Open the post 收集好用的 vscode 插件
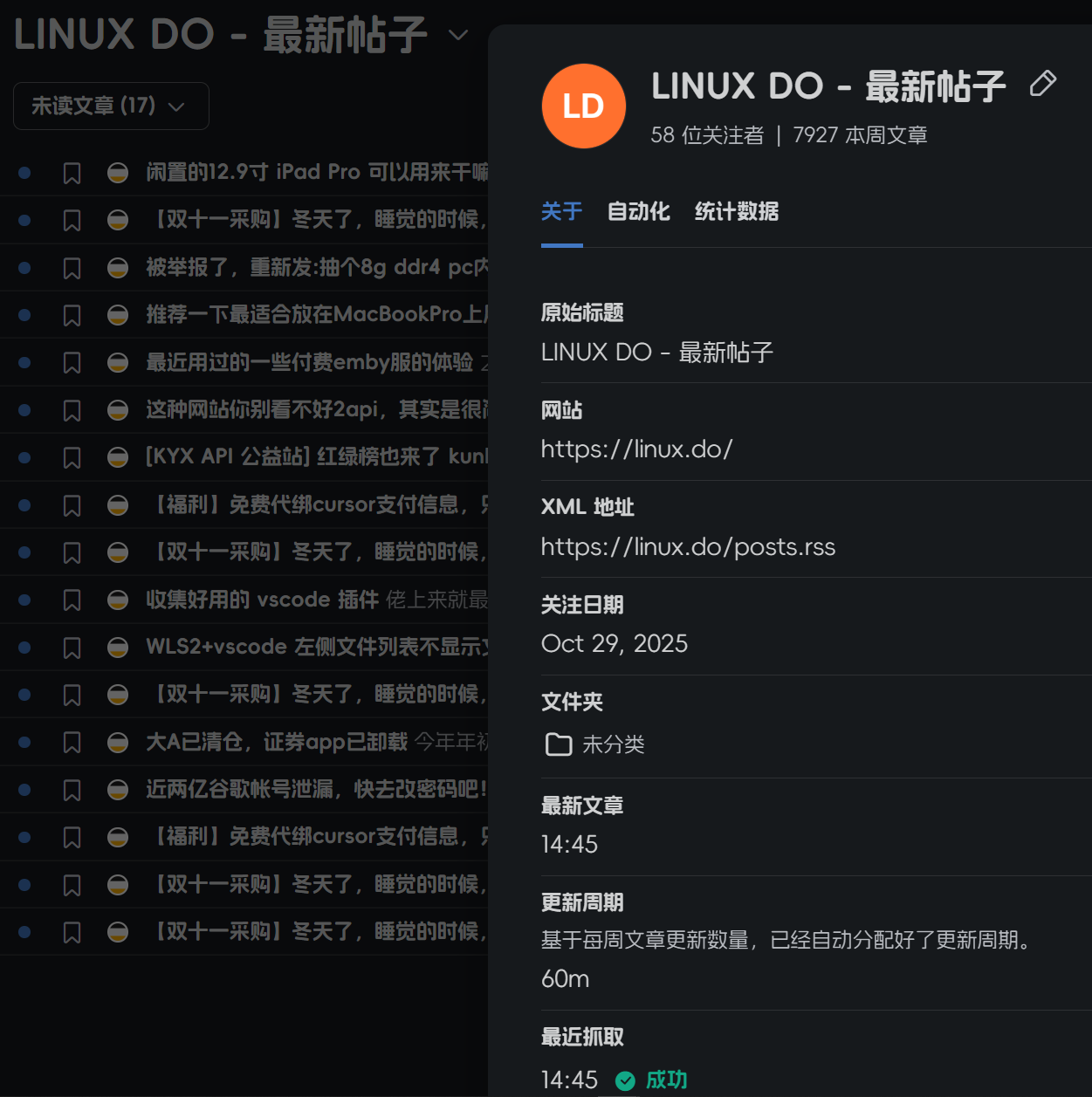 point(263,600)
